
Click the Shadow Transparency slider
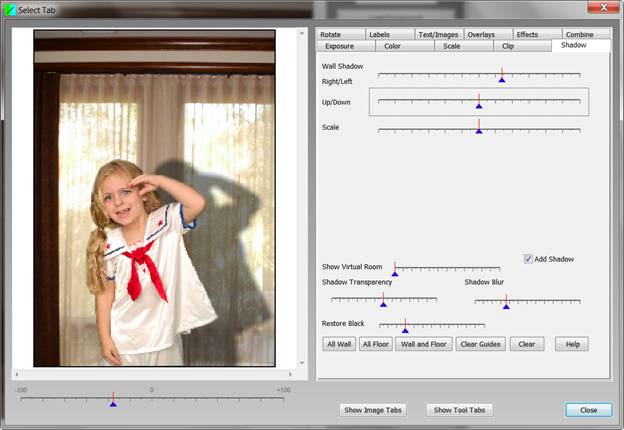[x=384, y=299]
